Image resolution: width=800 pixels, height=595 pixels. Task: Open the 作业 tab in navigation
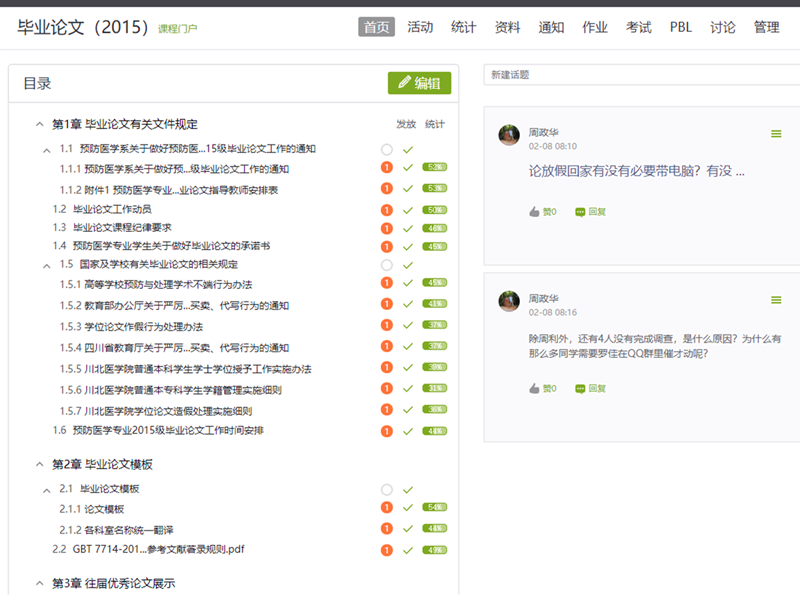[x=595, y=27]
